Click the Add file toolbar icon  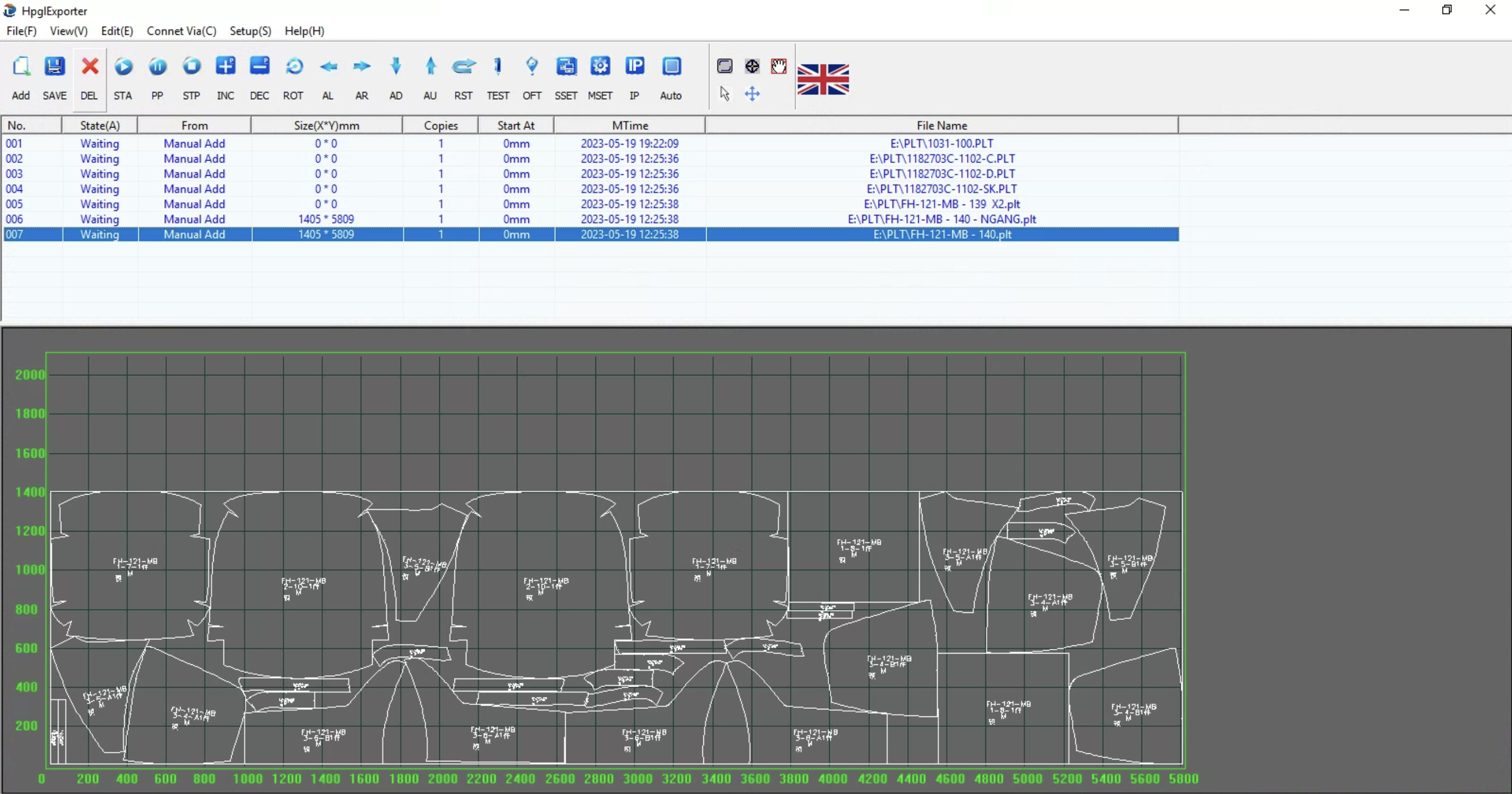pos(21,66)
